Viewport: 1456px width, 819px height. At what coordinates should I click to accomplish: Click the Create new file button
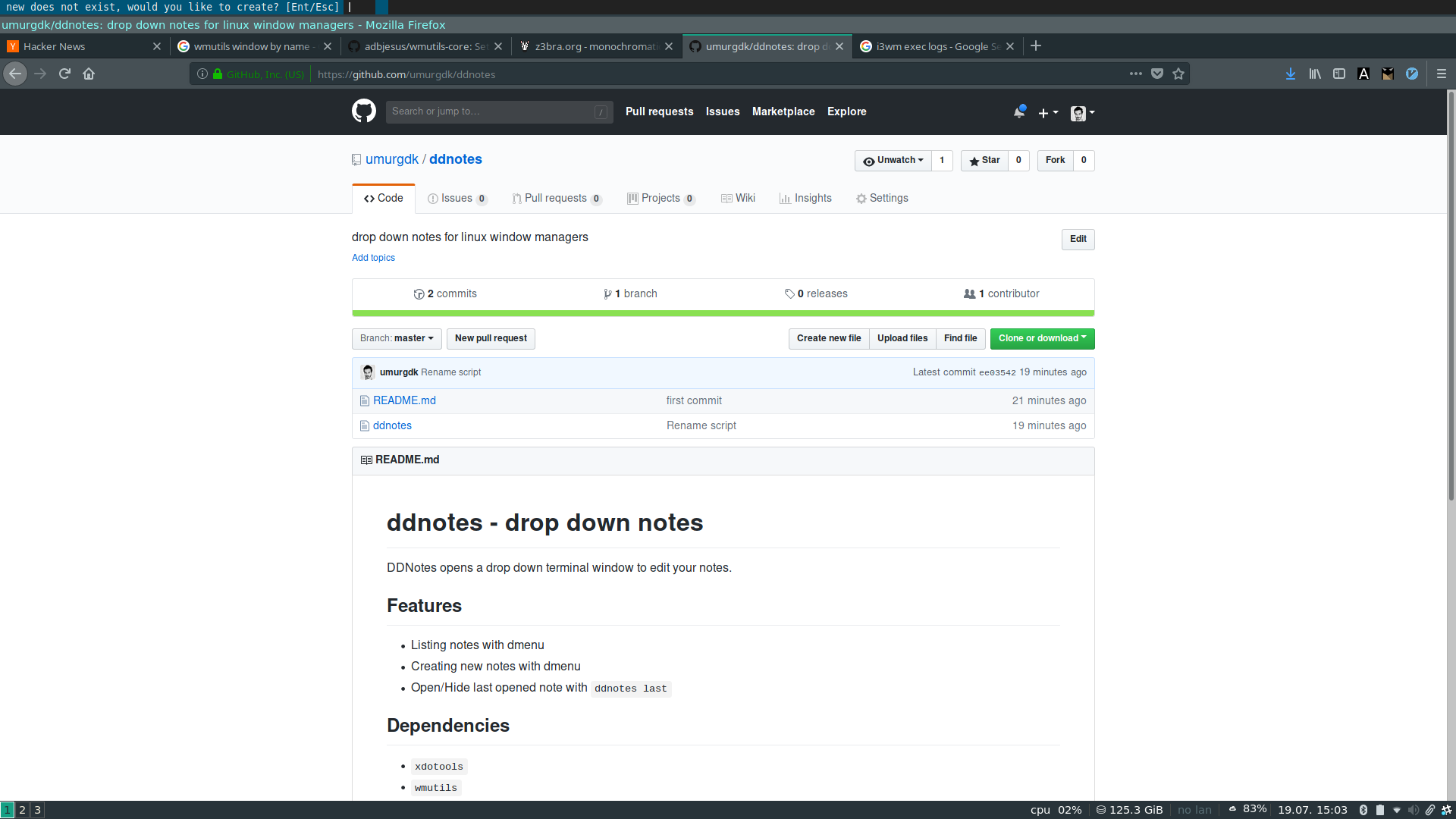coord(828,338)
